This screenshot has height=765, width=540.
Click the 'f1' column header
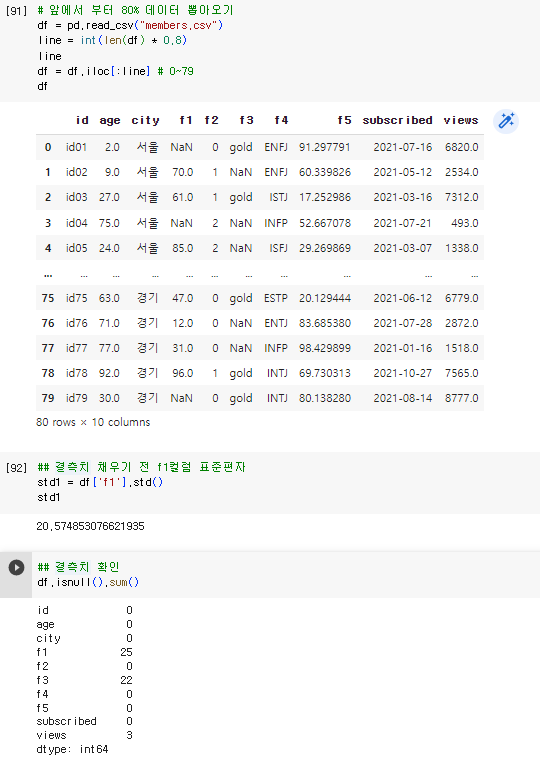click(186, 120)
